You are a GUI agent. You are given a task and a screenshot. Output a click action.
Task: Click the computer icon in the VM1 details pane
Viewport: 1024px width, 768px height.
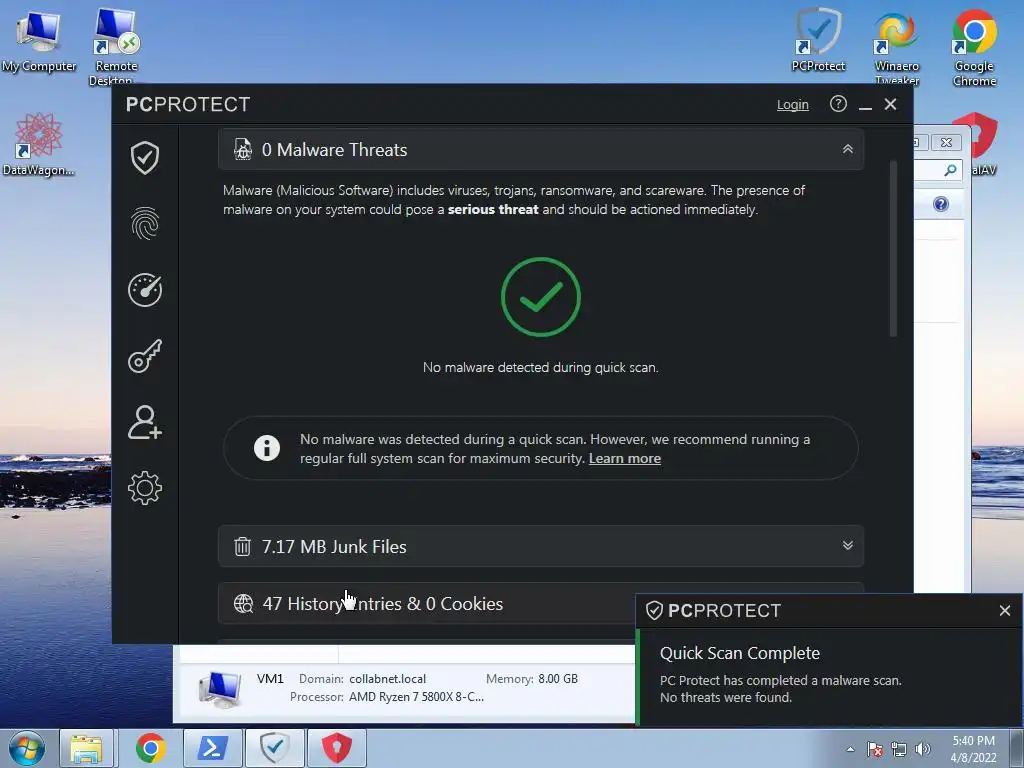[x=220, y=690]
